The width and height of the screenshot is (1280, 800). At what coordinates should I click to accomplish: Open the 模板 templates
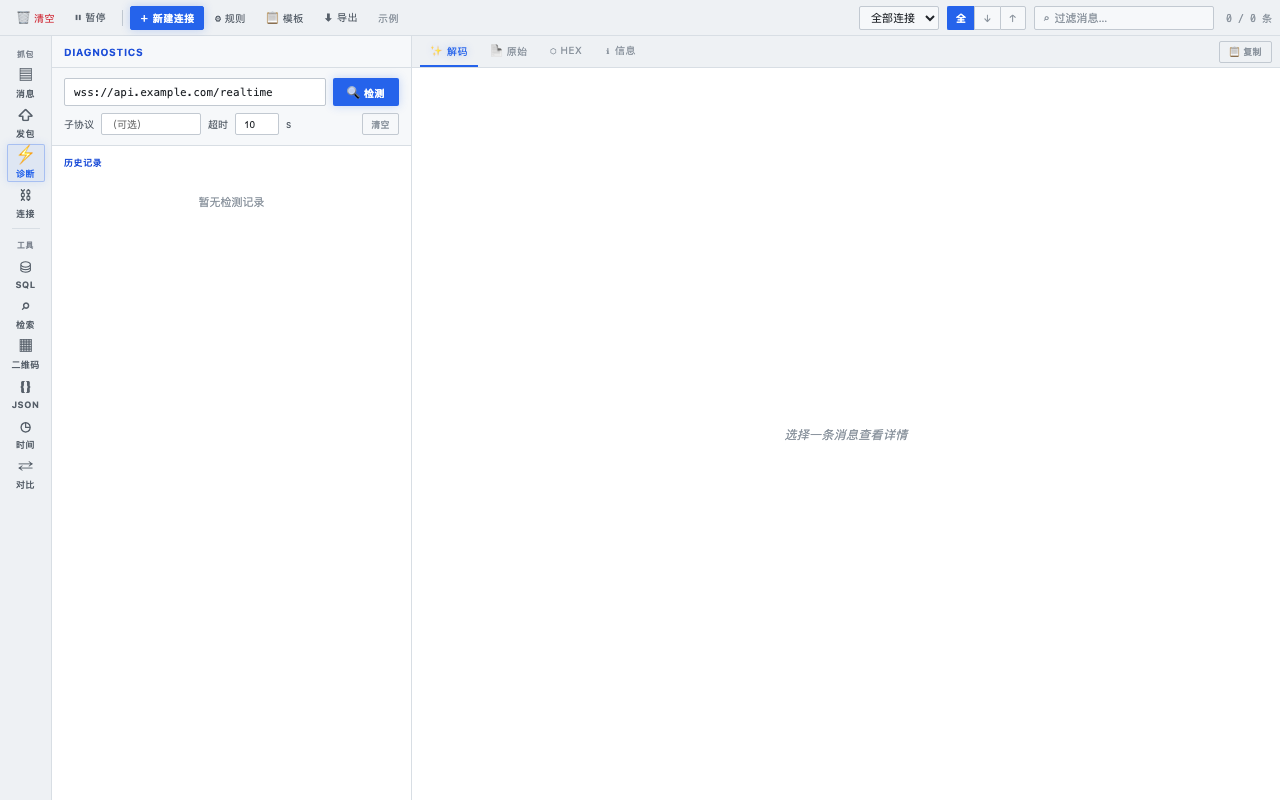tap(285, 18)
